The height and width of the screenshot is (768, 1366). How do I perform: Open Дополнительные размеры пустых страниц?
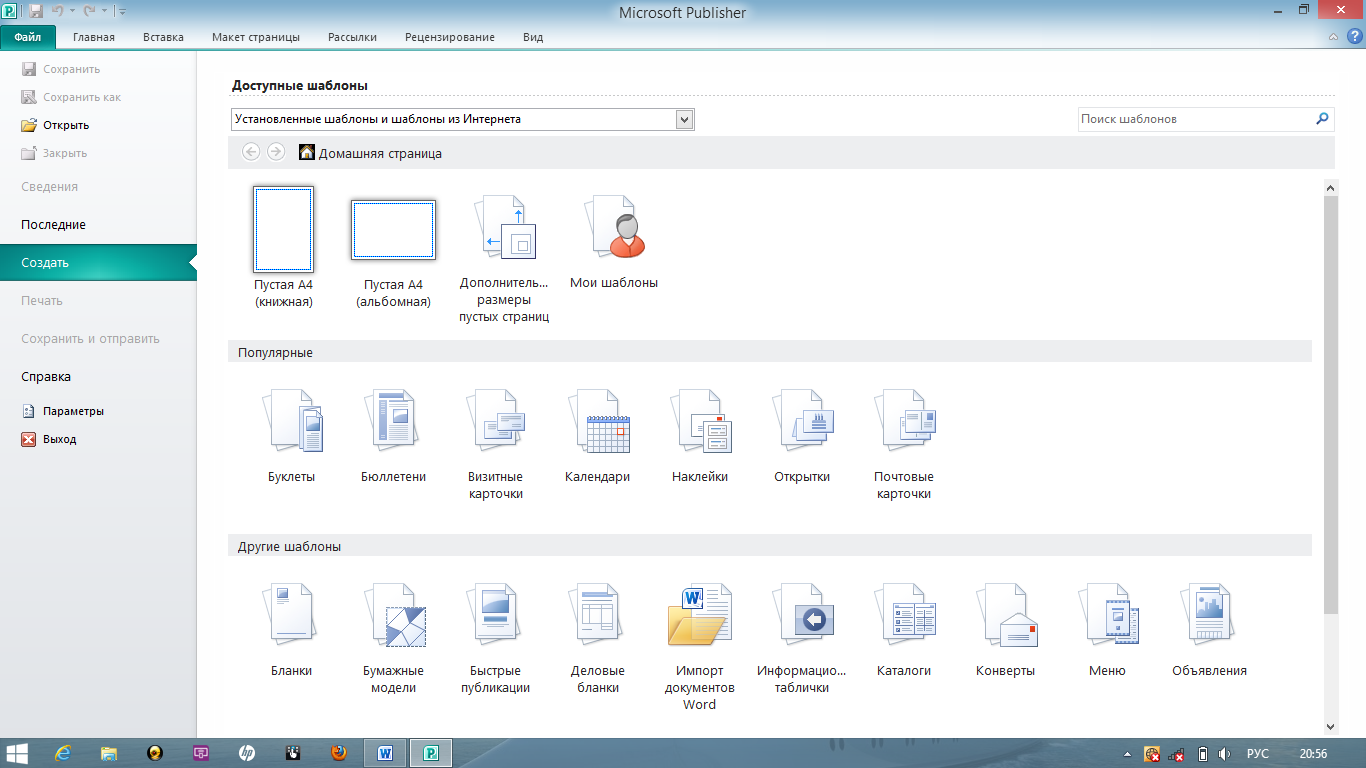click(x=505, y=258)
